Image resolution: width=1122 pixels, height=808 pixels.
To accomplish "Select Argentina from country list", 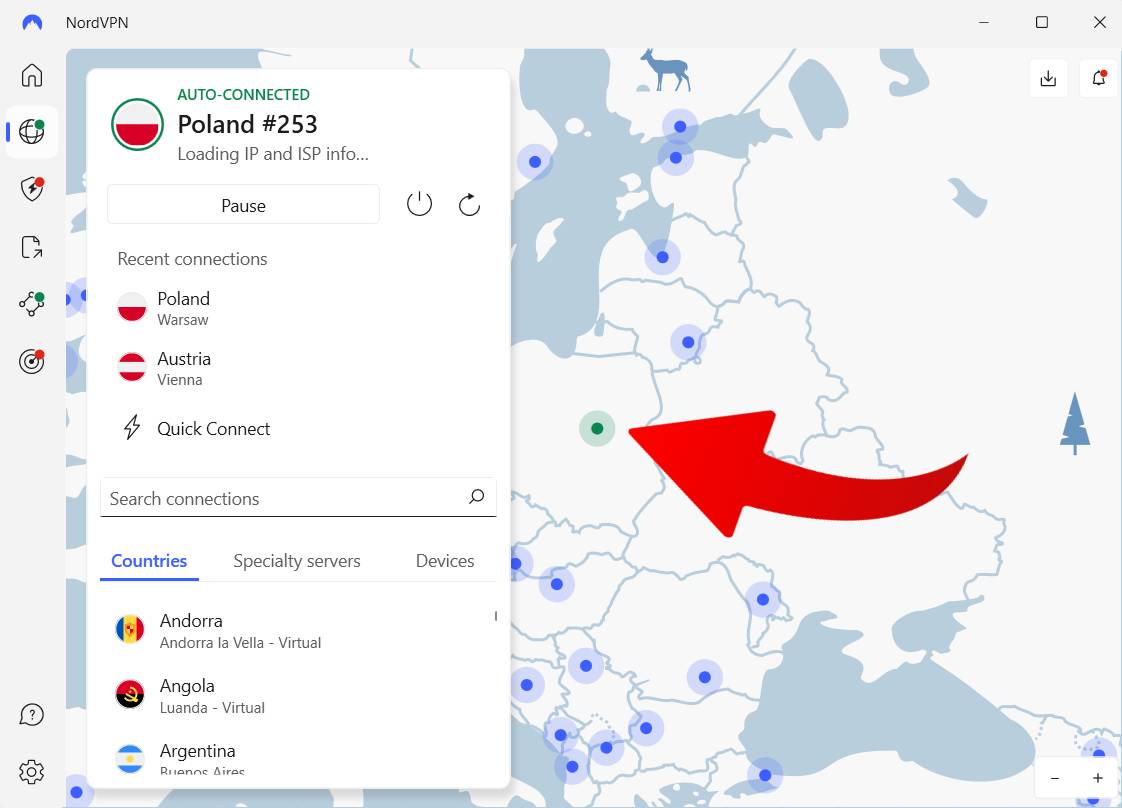I will (x=298, y=759).
